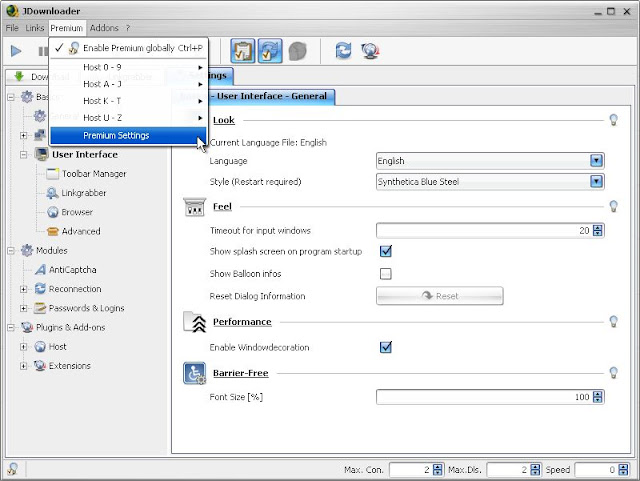Click the Feel section help lightbulb

tap(613, 206)
